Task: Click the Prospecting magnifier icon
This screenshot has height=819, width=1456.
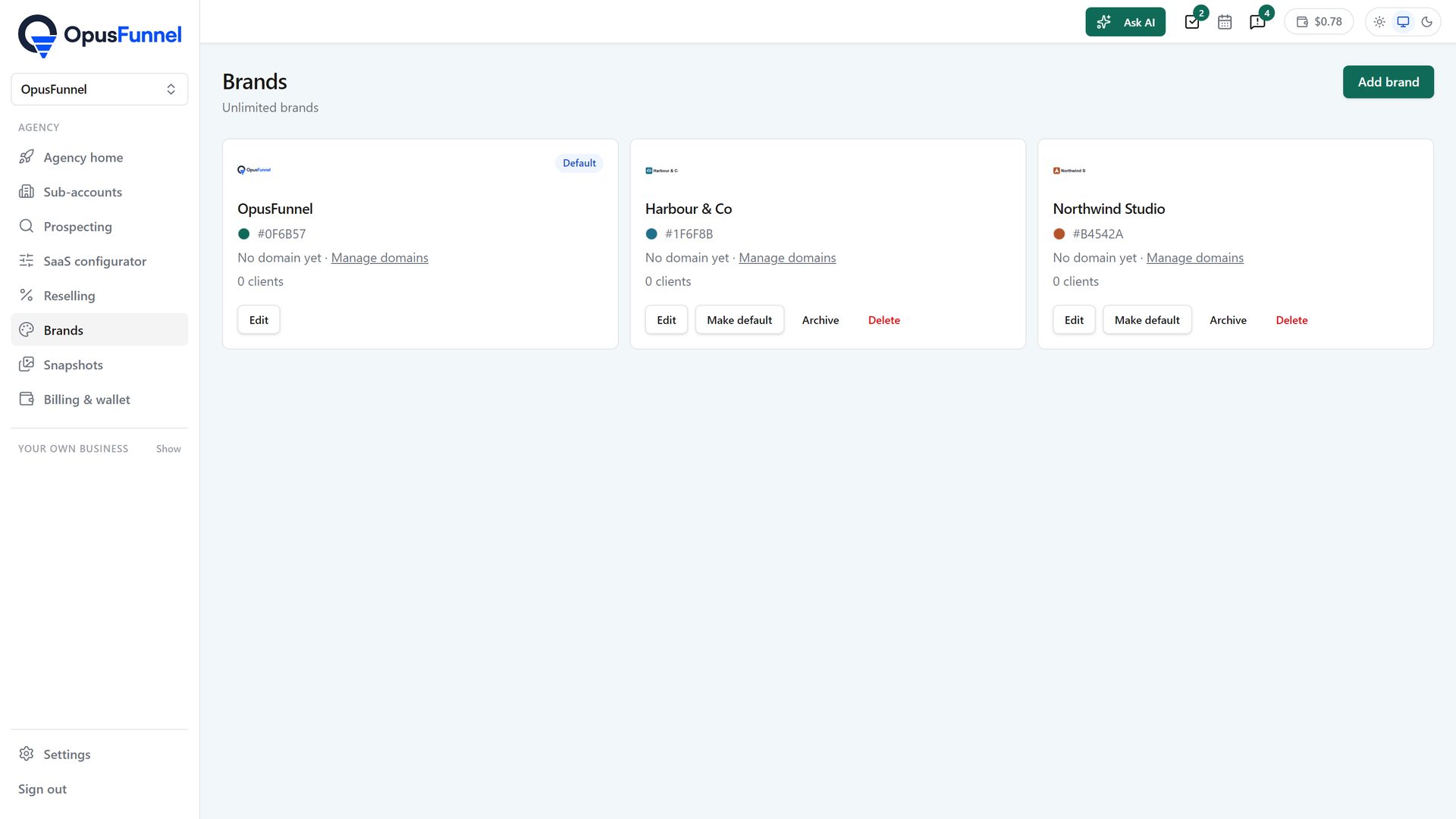Action: 27,226
